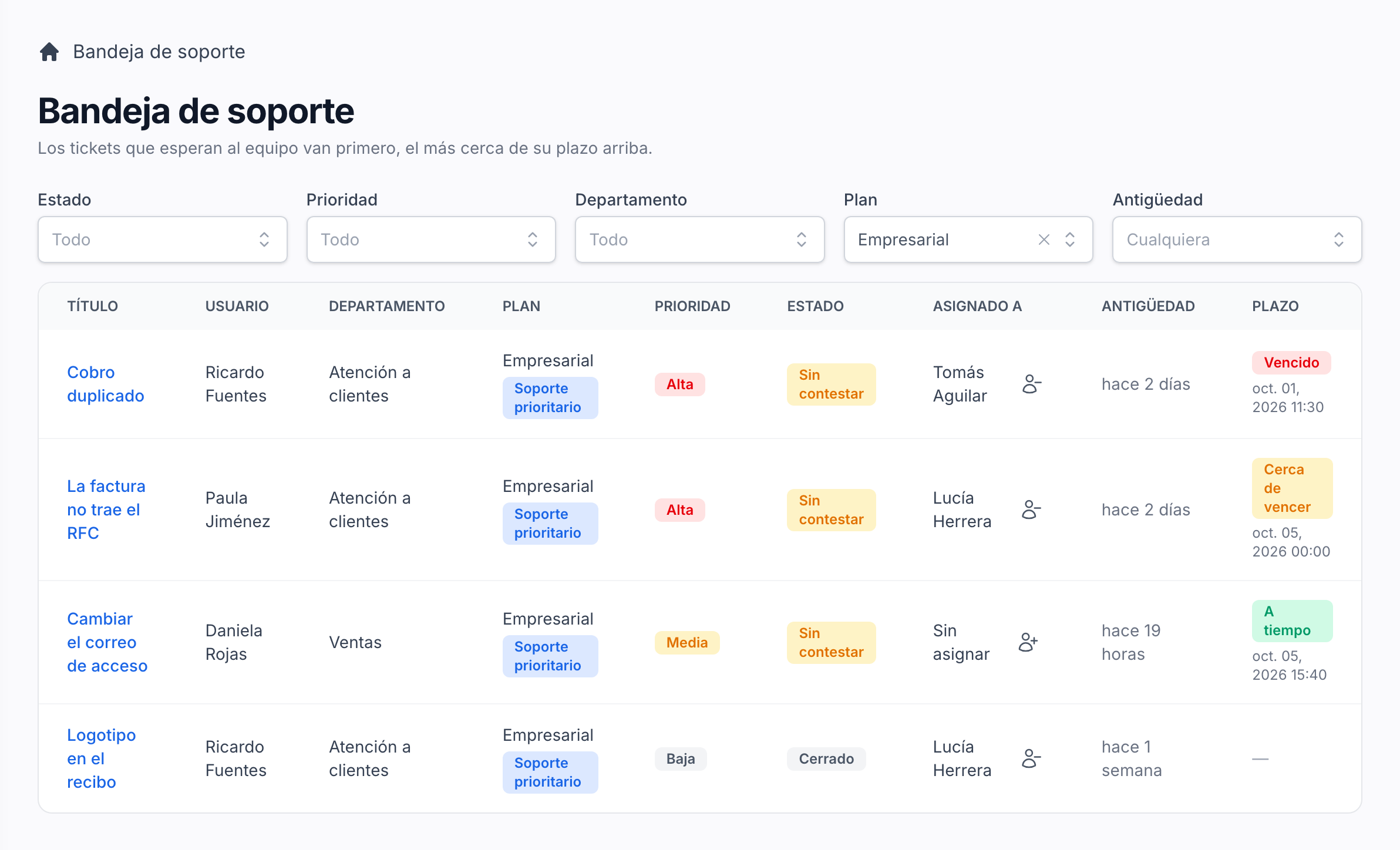Unassign Lucía Herrera from RFC invoice ticket
The image size is (1400, 850).
1032,510
